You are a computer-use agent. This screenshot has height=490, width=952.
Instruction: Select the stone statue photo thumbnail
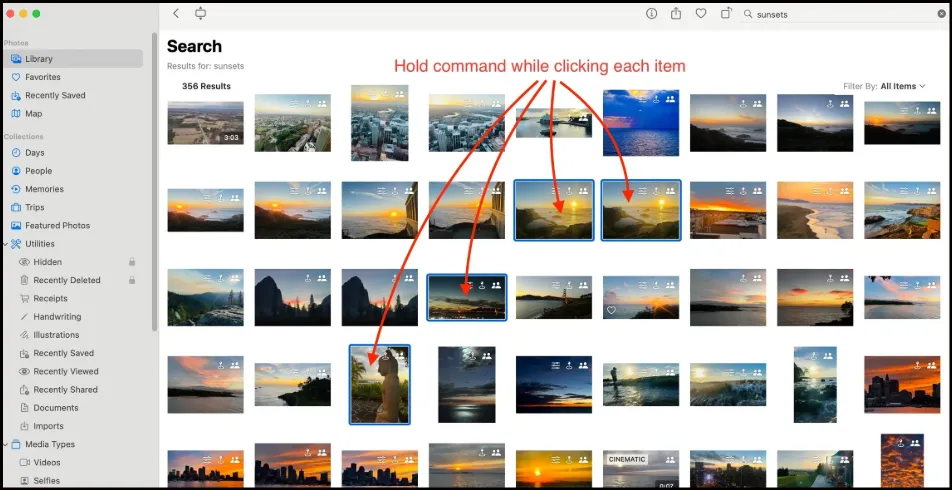click(379, 384)
